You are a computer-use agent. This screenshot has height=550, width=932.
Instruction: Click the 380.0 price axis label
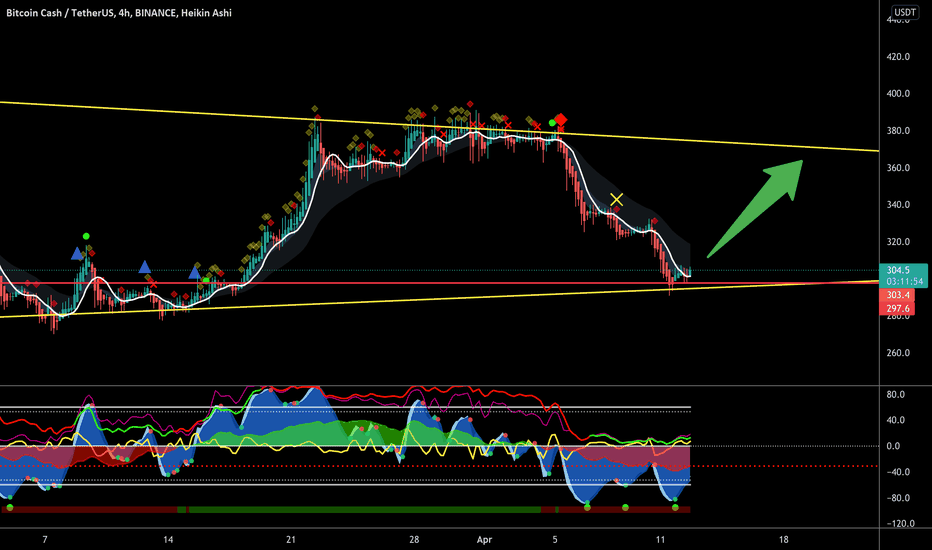coord(898,130)
